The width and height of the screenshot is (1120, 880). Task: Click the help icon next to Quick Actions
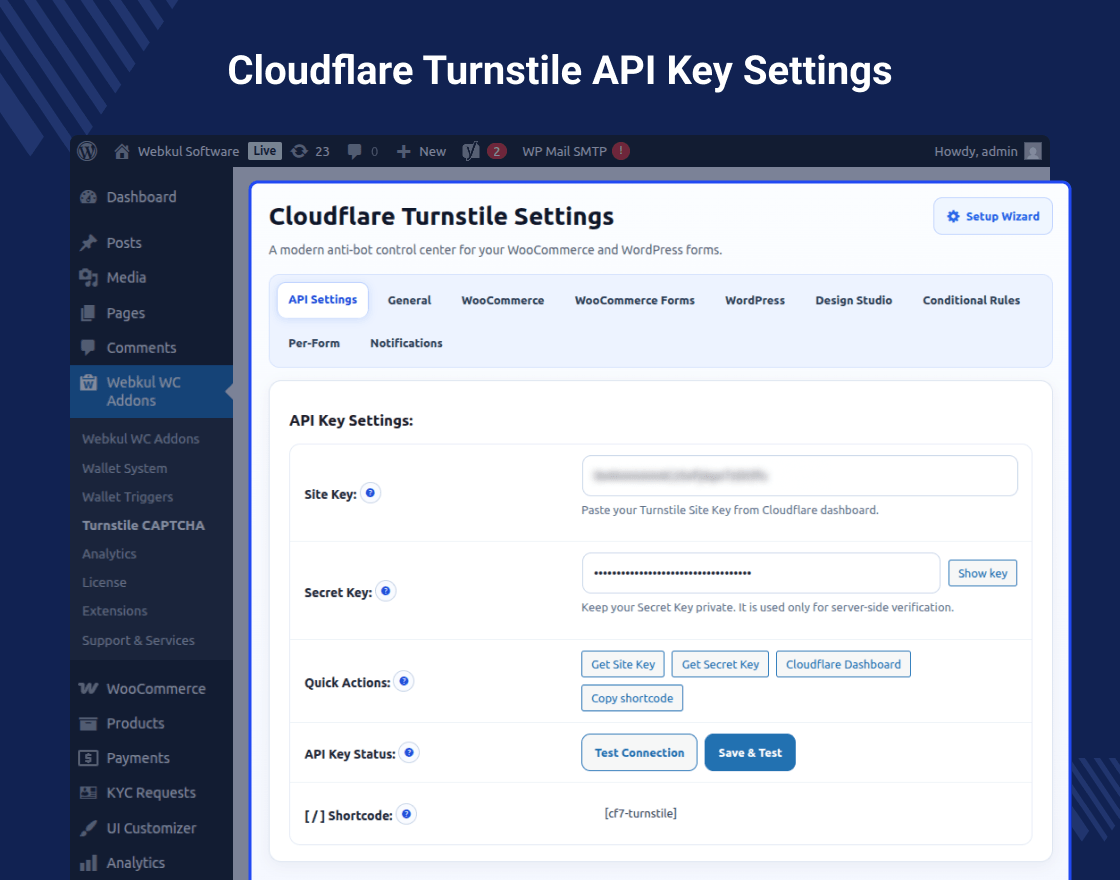click(404, 681)
